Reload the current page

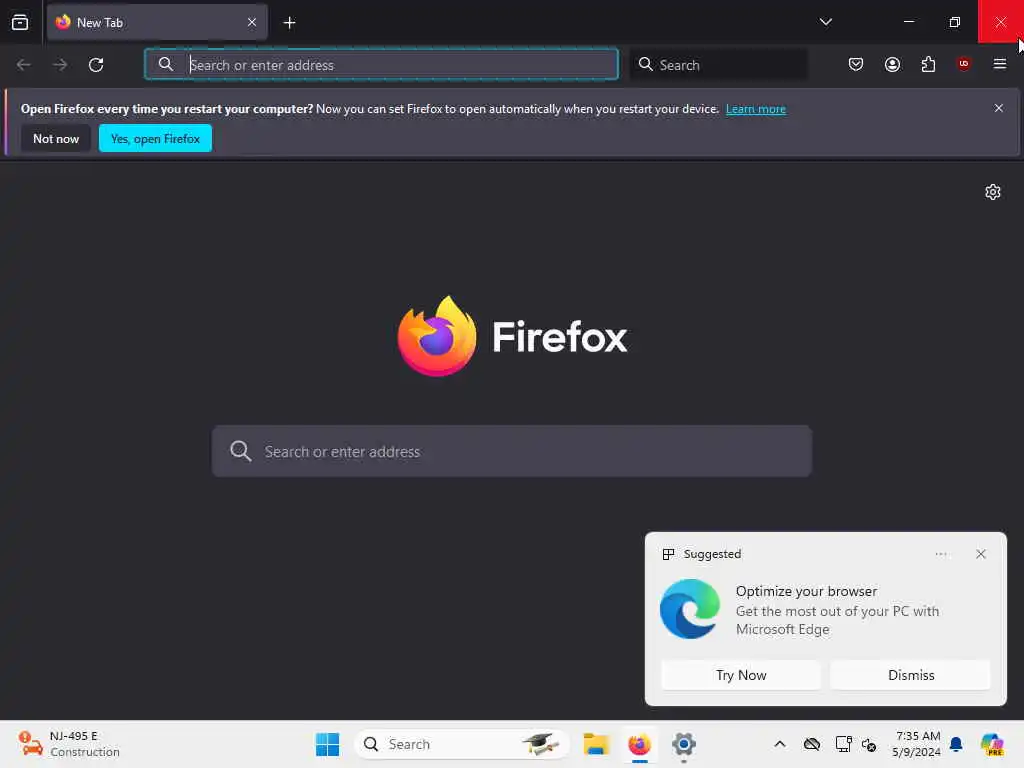[x=96, y=65]
